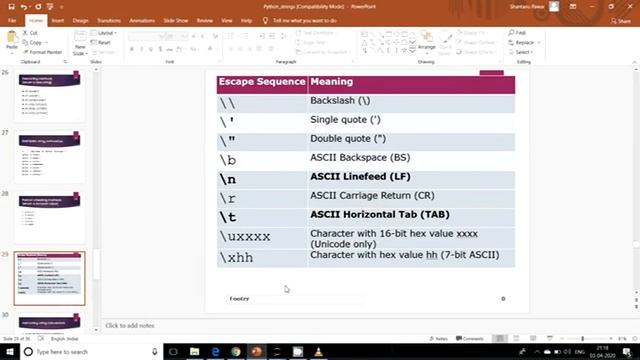Switch to the Insert tab
This screenshot has height=360, width=640.
pyautogui.click(x=58, y=20)
